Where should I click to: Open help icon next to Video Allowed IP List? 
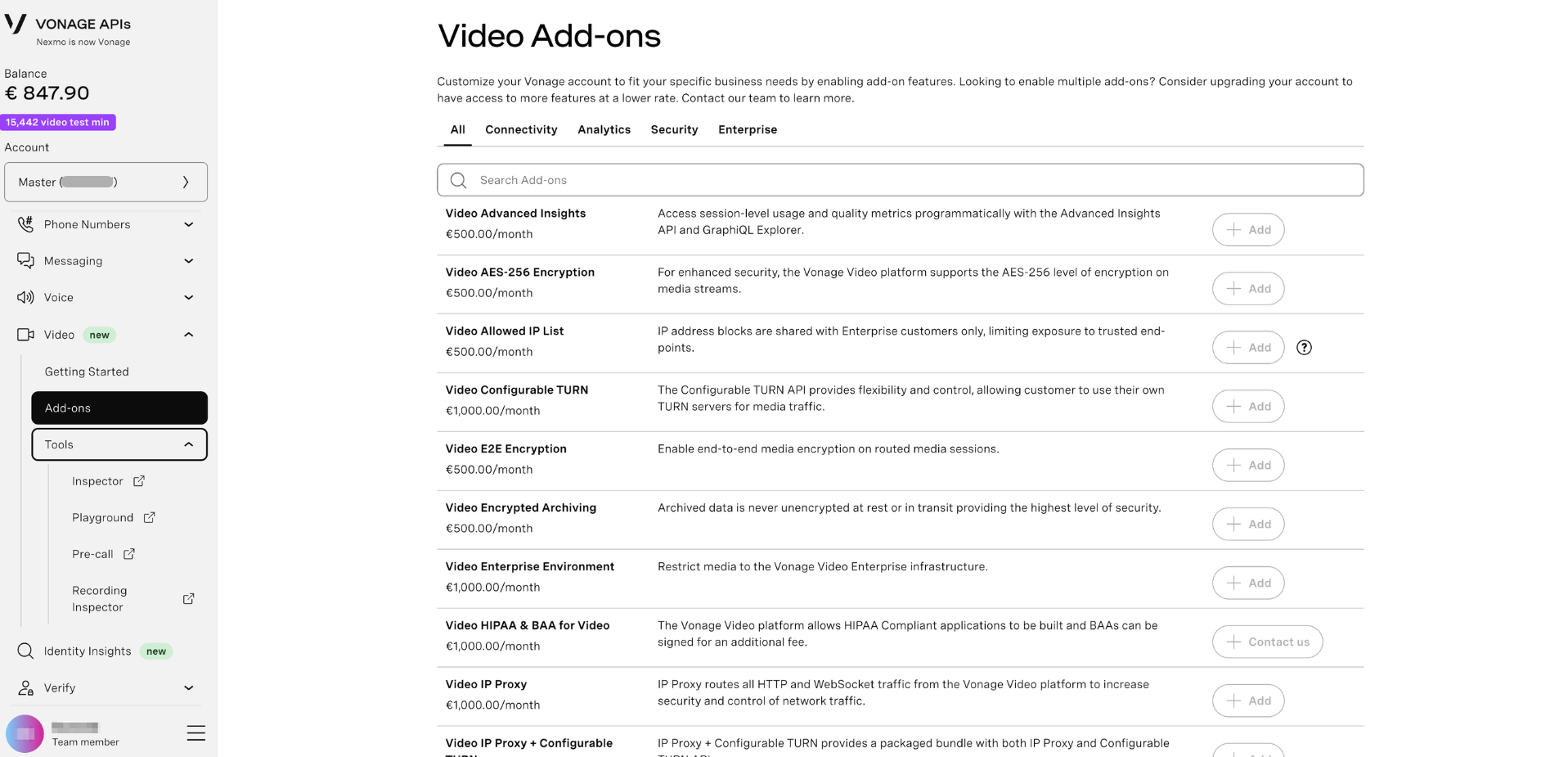(1304, 347)
